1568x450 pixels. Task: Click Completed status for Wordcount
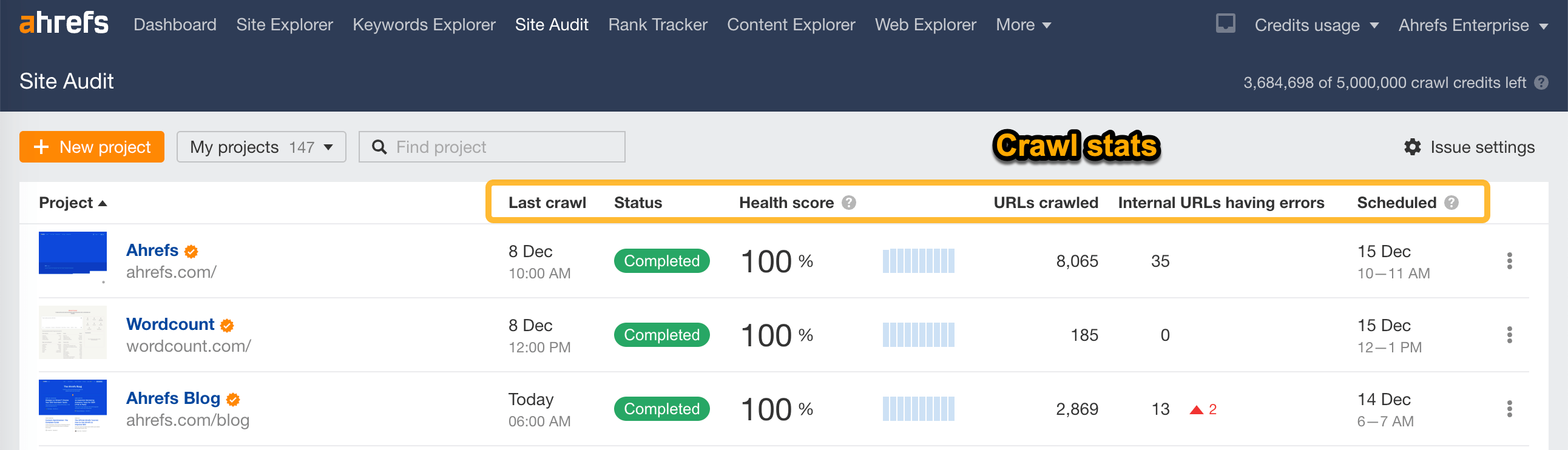[661, 335]
